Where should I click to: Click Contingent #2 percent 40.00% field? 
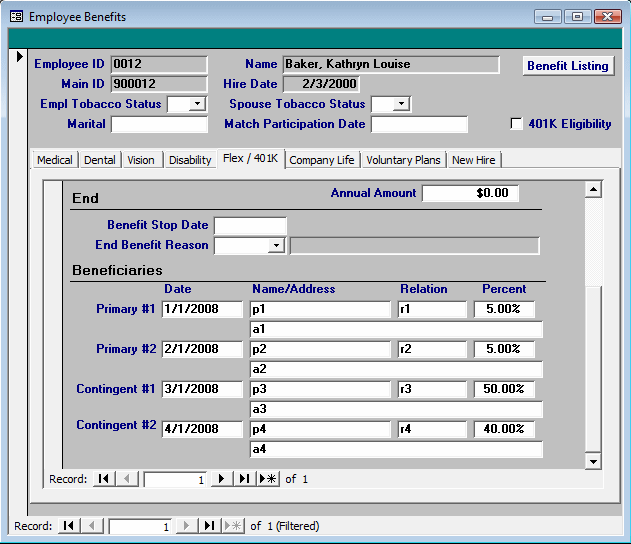point(504,429)
